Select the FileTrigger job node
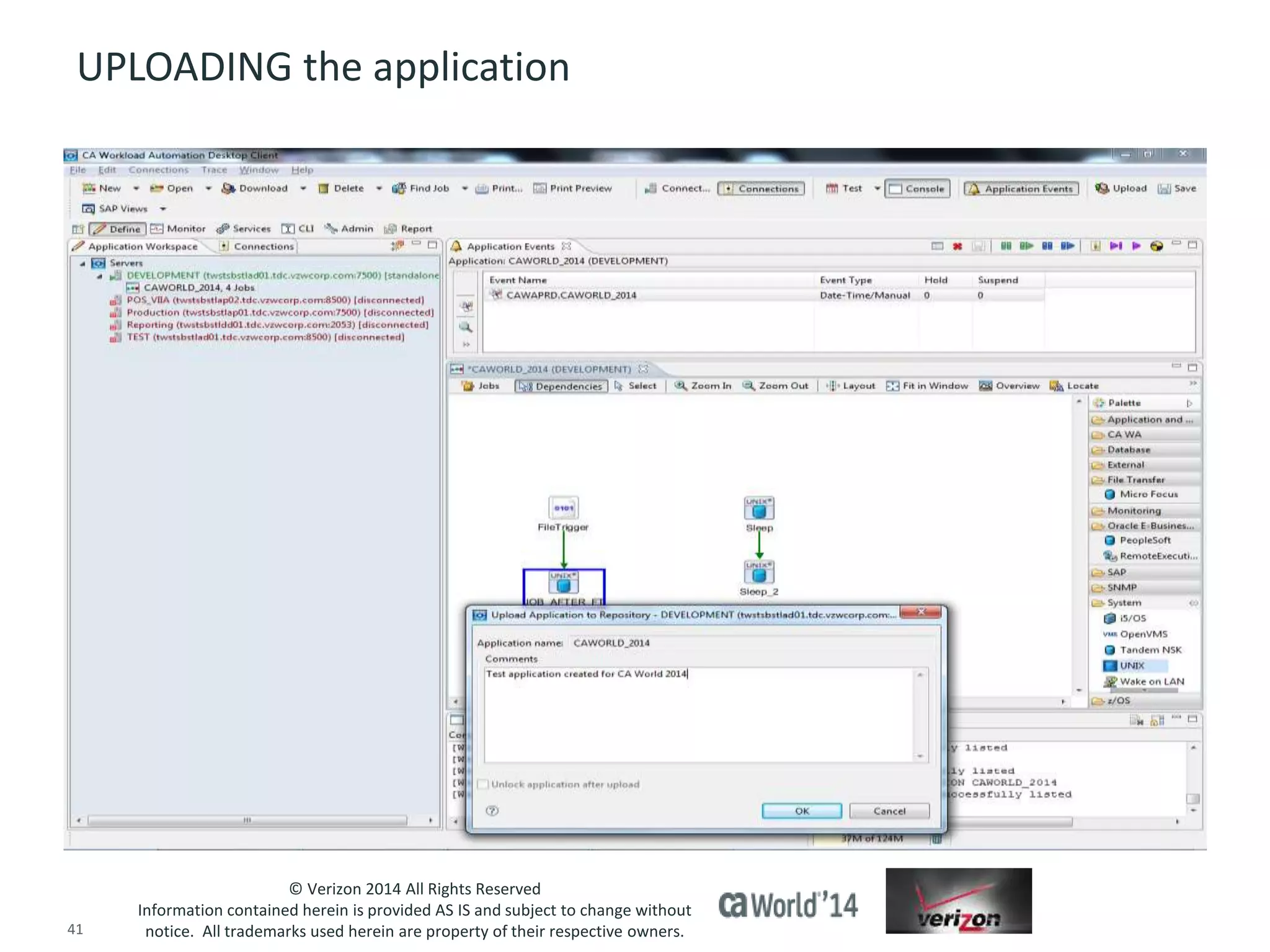 click(563, 509)
